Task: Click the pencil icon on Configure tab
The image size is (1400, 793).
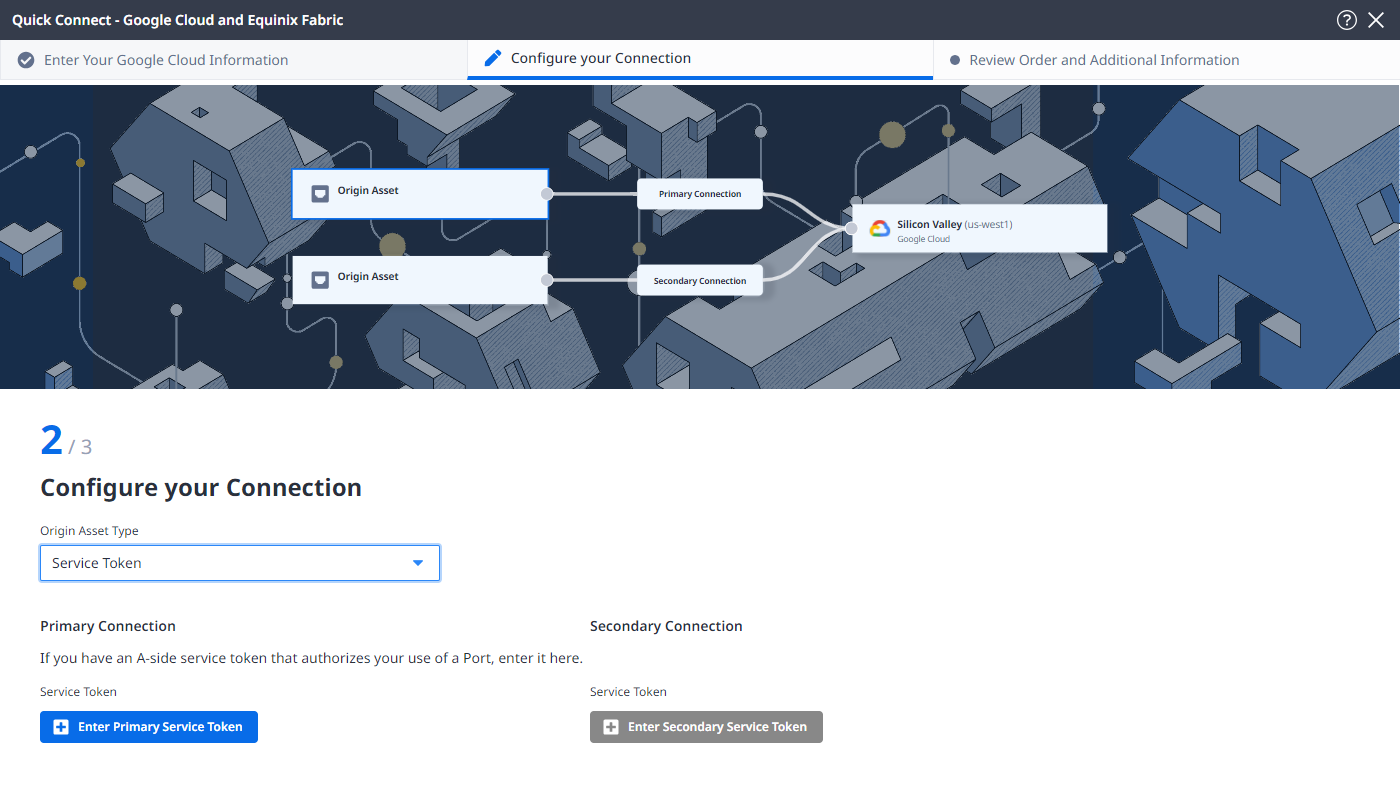Action: coord(492,58)
